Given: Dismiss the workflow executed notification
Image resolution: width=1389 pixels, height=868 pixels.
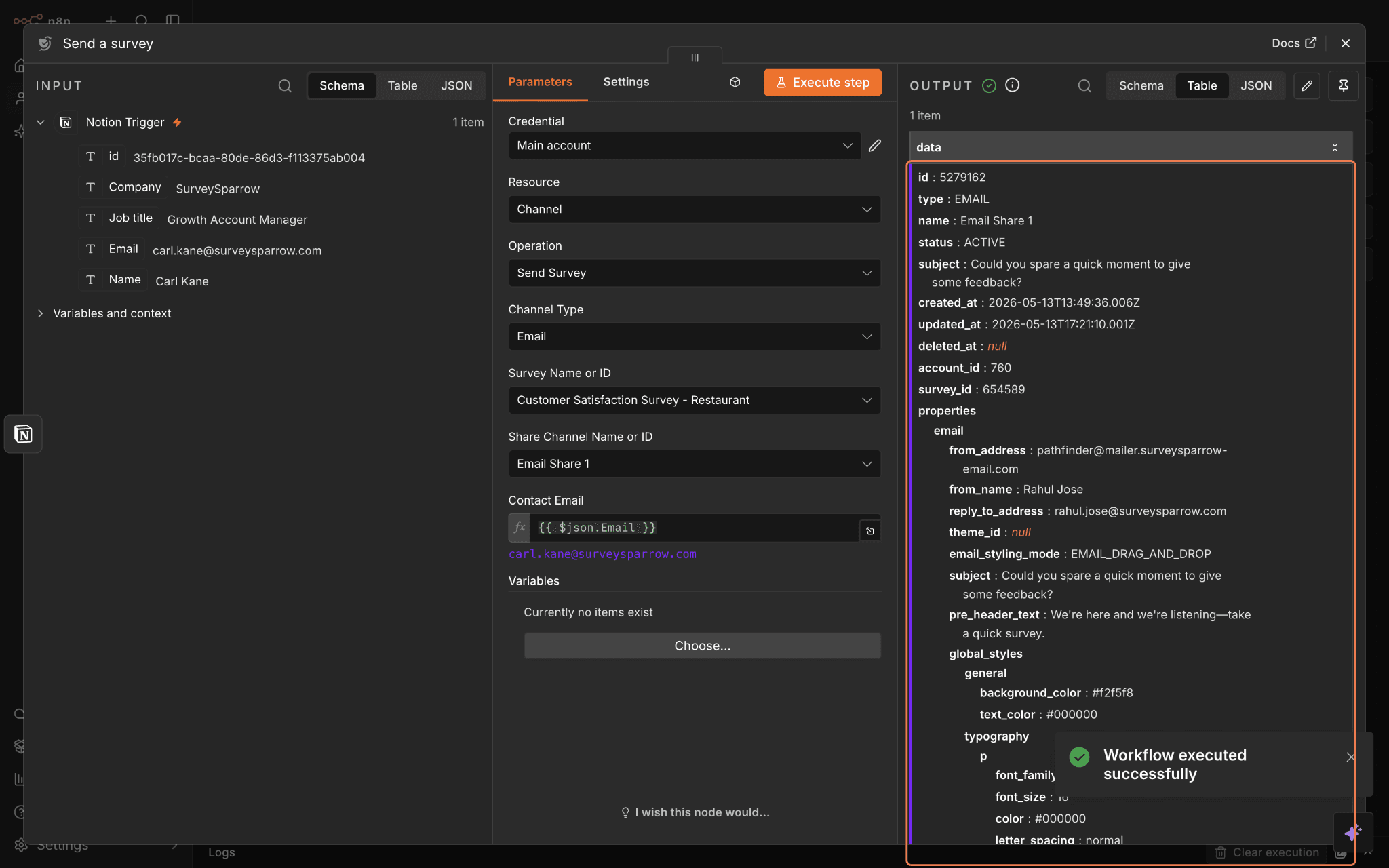Looking at the screenshot, I should click(1350, 757).
